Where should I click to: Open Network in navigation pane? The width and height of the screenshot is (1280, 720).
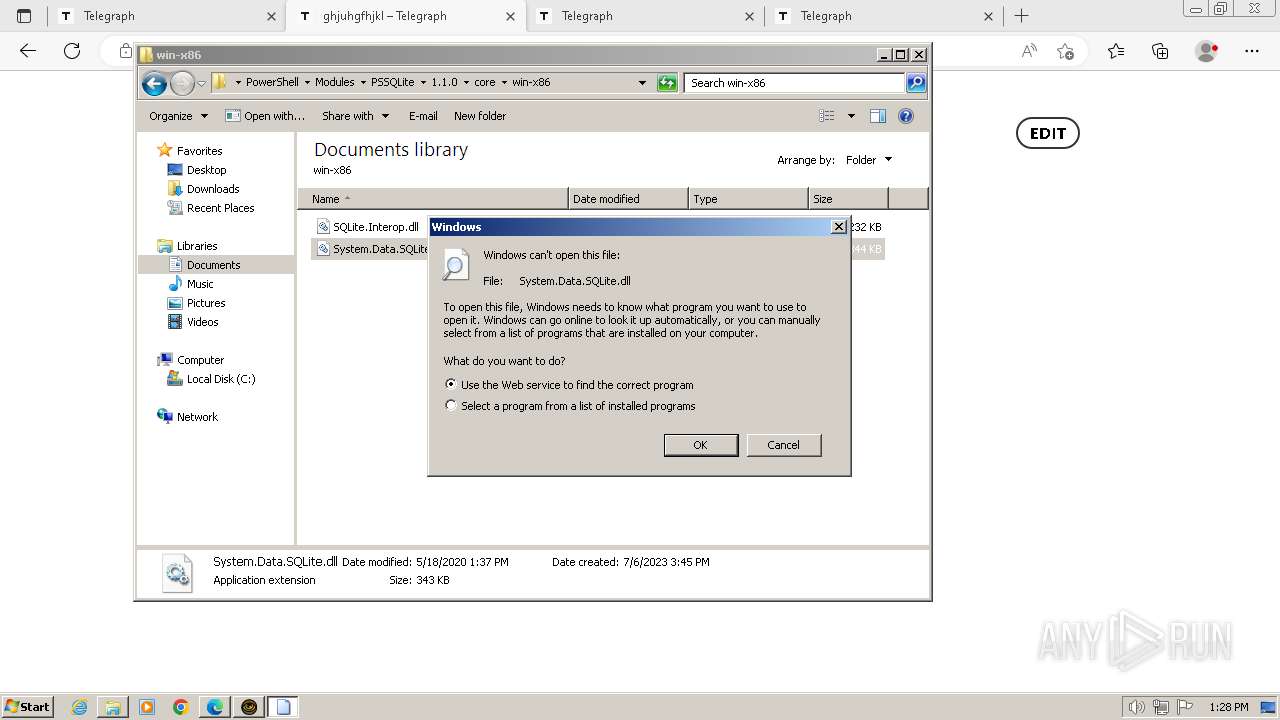(197, 417)
